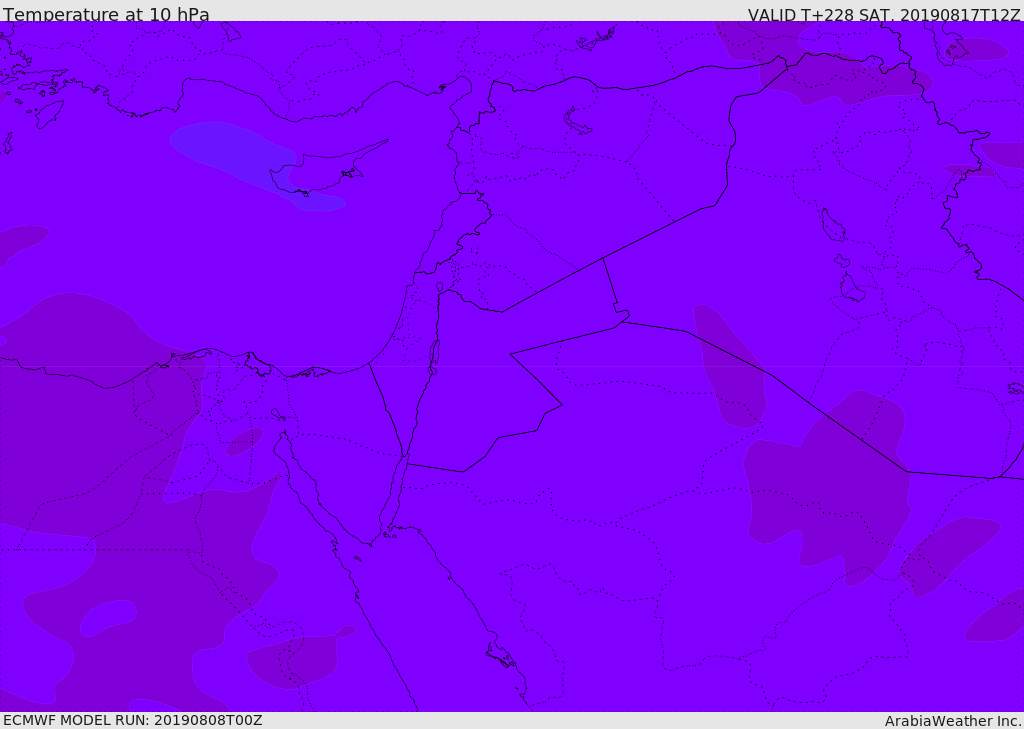Click the 'ECMWF MODEL RUN: 20190808T00Z' text

point(133,720)
